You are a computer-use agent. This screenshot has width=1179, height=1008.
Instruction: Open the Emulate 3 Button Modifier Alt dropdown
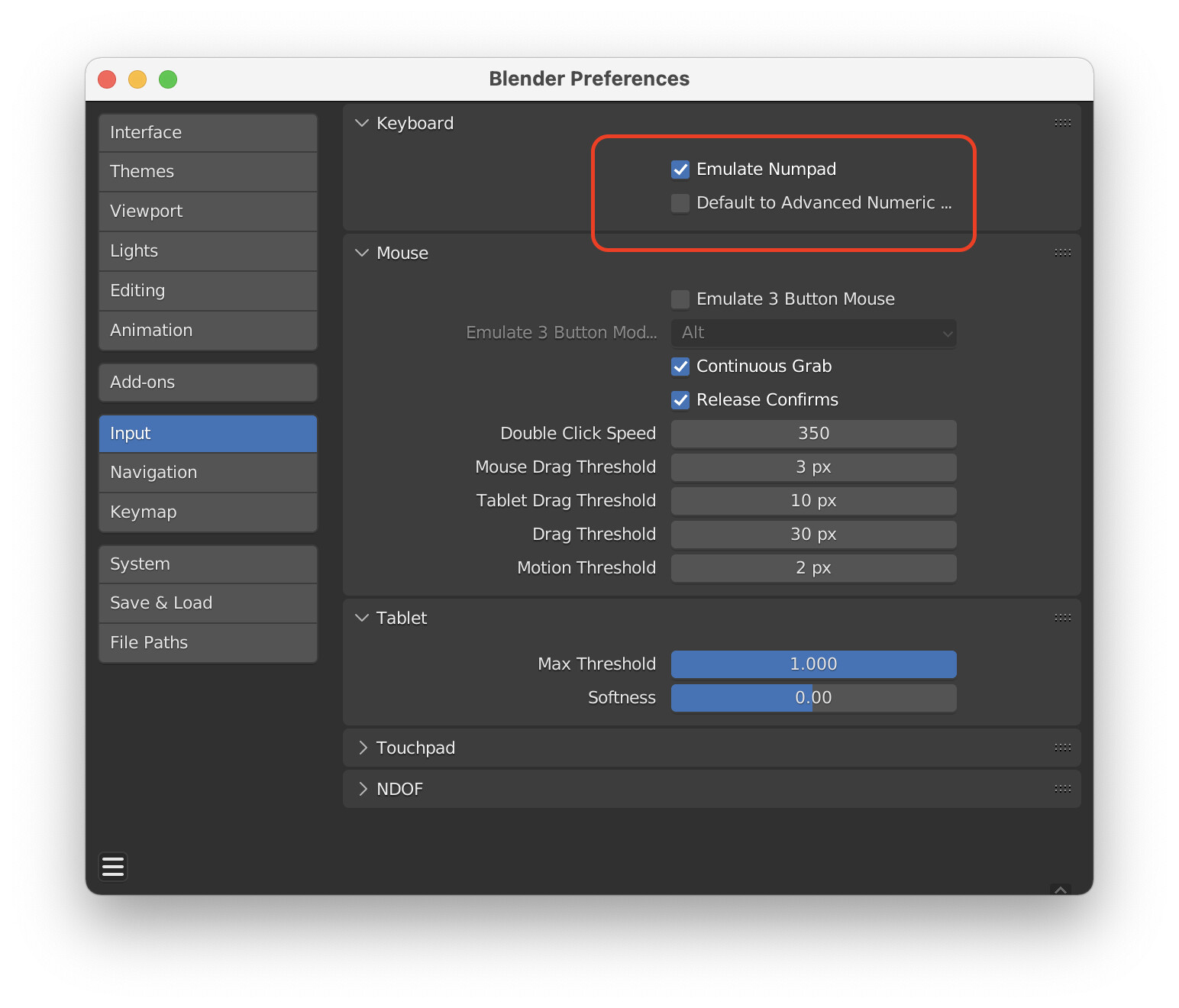814,333
